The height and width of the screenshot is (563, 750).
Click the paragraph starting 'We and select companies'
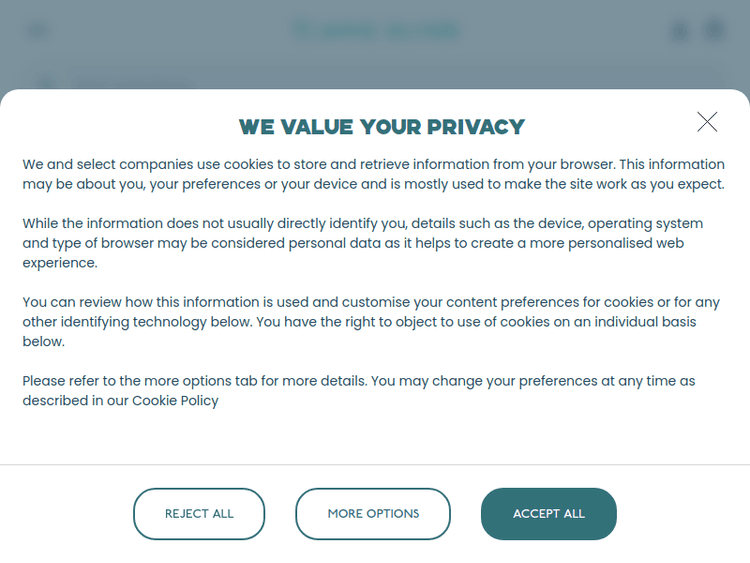(373, 174)
